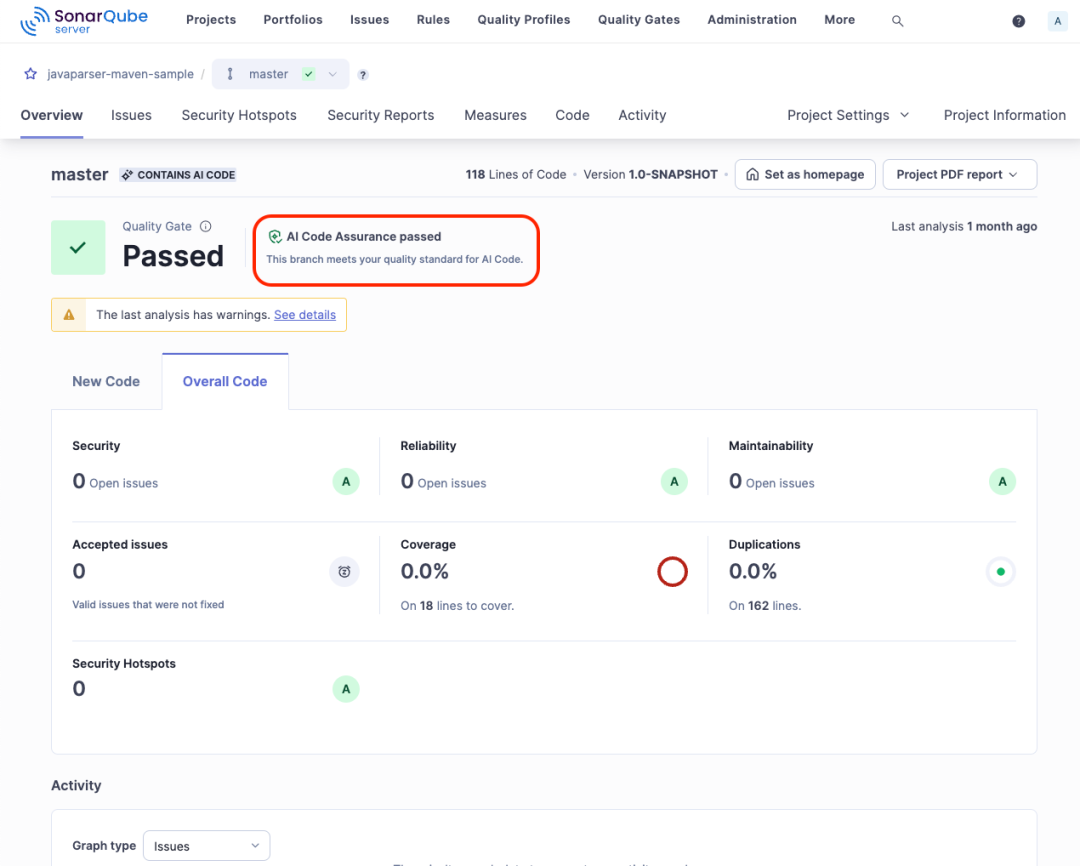
Task: Click the Security rating A badge
Action: coord(346,481)
